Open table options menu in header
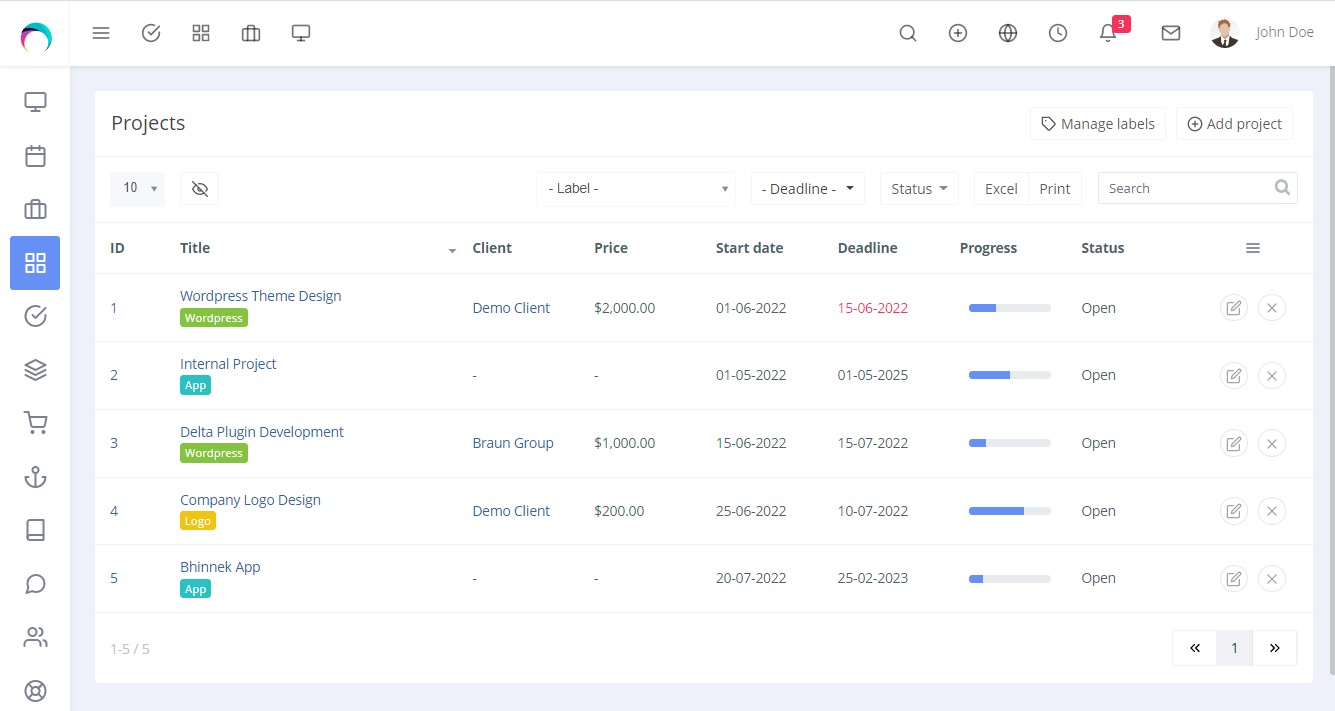1335x711 pixels. click(1253, 248)
